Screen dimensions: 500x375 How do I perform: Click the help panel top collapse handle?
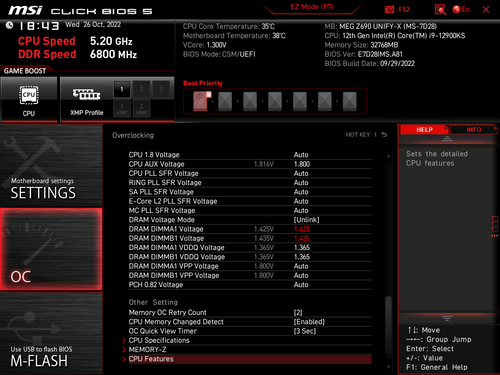pyautogui.click(x=447, y=139)
